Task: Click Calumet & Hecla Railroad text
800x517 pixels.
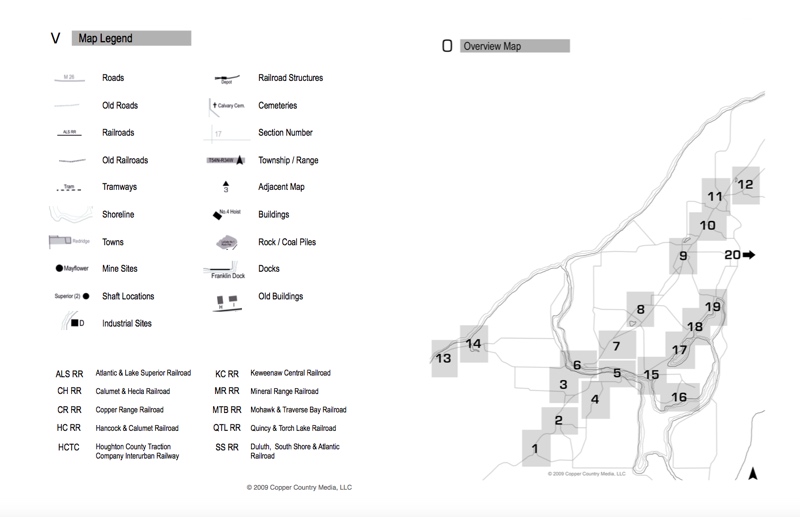Action: pyautogui.click(x=133, y=391)
